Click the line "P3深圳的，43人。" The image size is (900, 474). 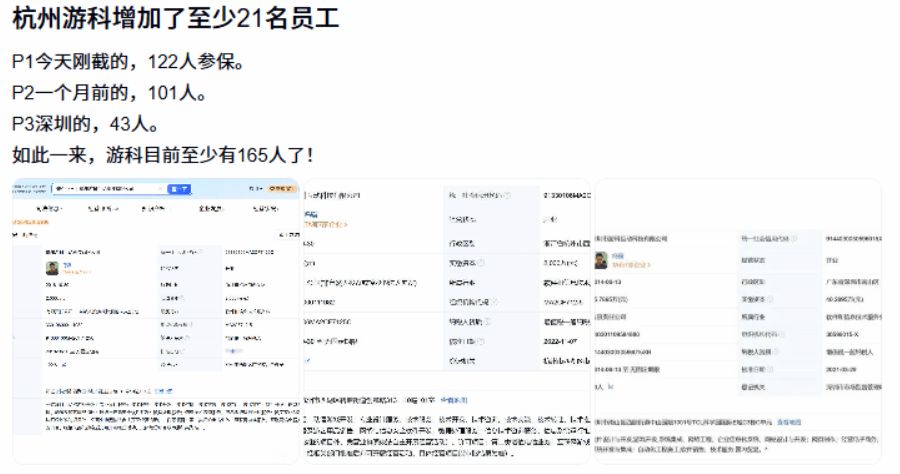pos(86,123)
